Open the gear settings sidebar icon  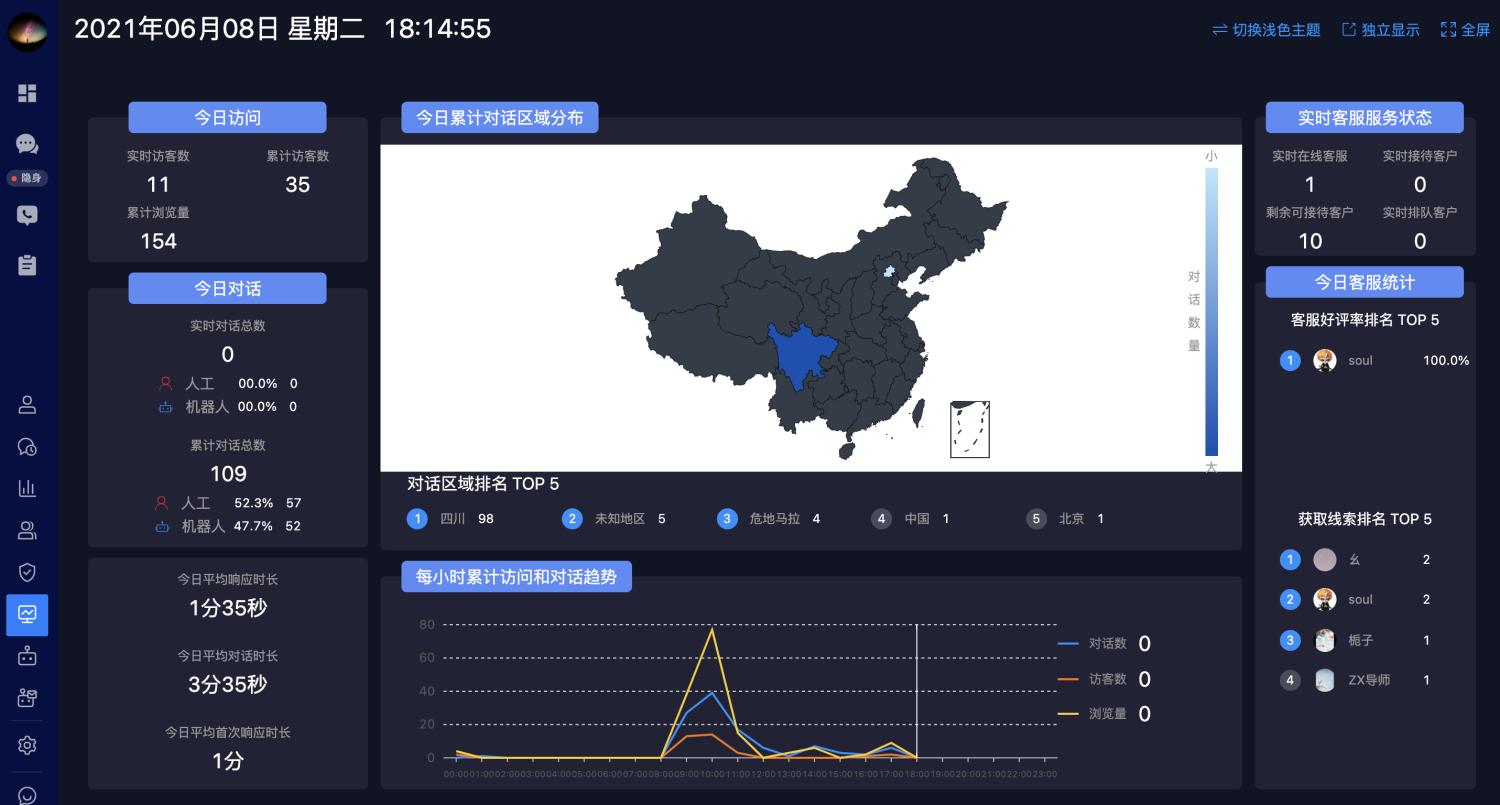click(x=27, y=745)
